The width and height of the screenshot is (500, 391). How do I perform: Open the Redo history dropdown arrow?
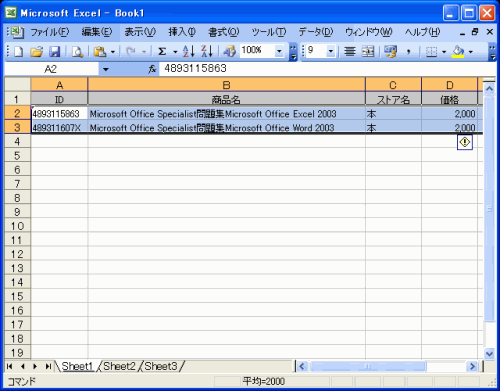(x=144, y=52)
